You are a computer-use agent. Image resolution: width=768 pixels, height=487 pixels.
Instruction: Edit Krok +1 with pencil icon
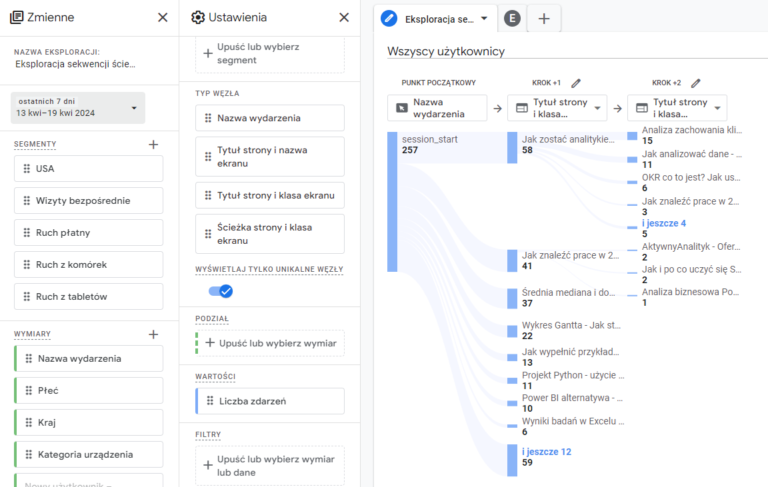coord(576,83)
